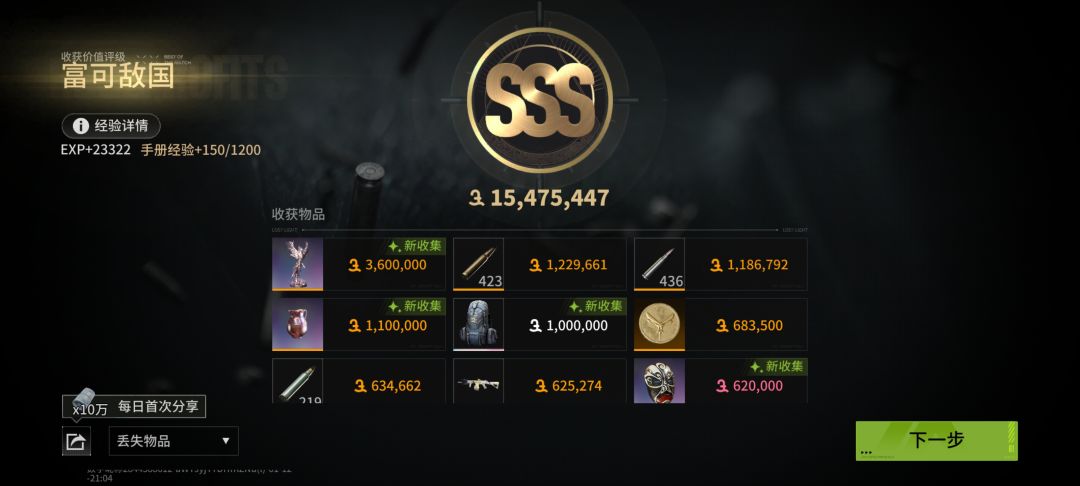Select the opera mask item thumbnail
The image size is (1080, 486).
pos(659,381)
